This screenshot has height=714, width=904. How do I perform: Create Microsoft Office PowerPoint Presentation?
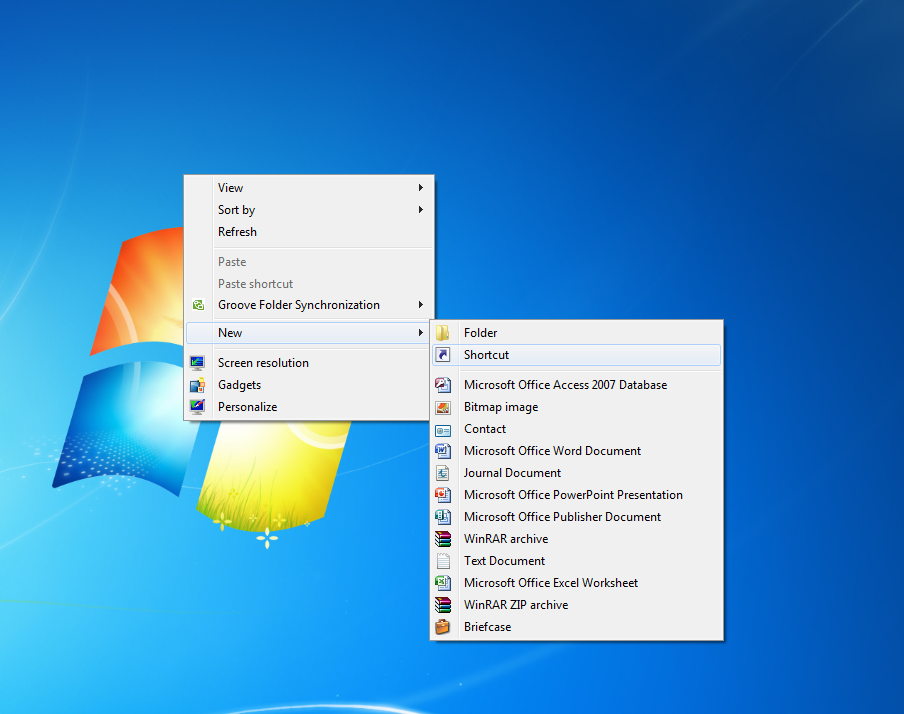[577, 494]
